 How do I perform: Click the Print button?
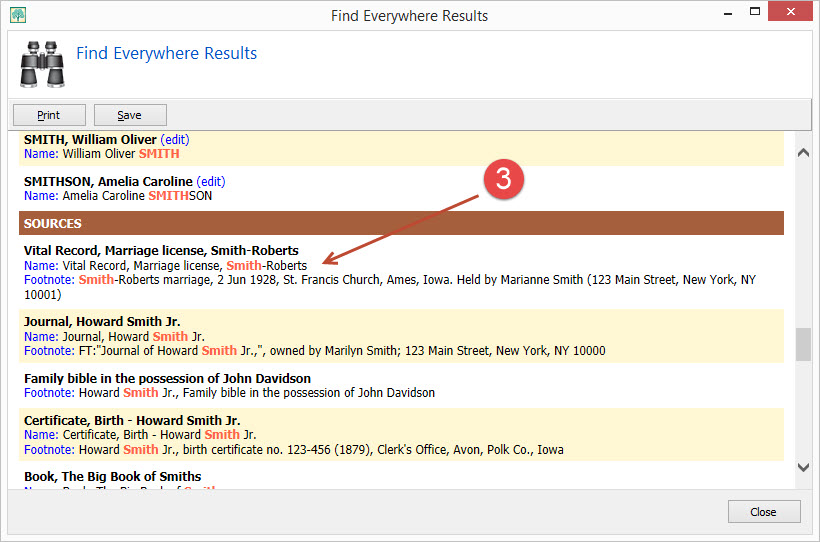tap(49, 115)
